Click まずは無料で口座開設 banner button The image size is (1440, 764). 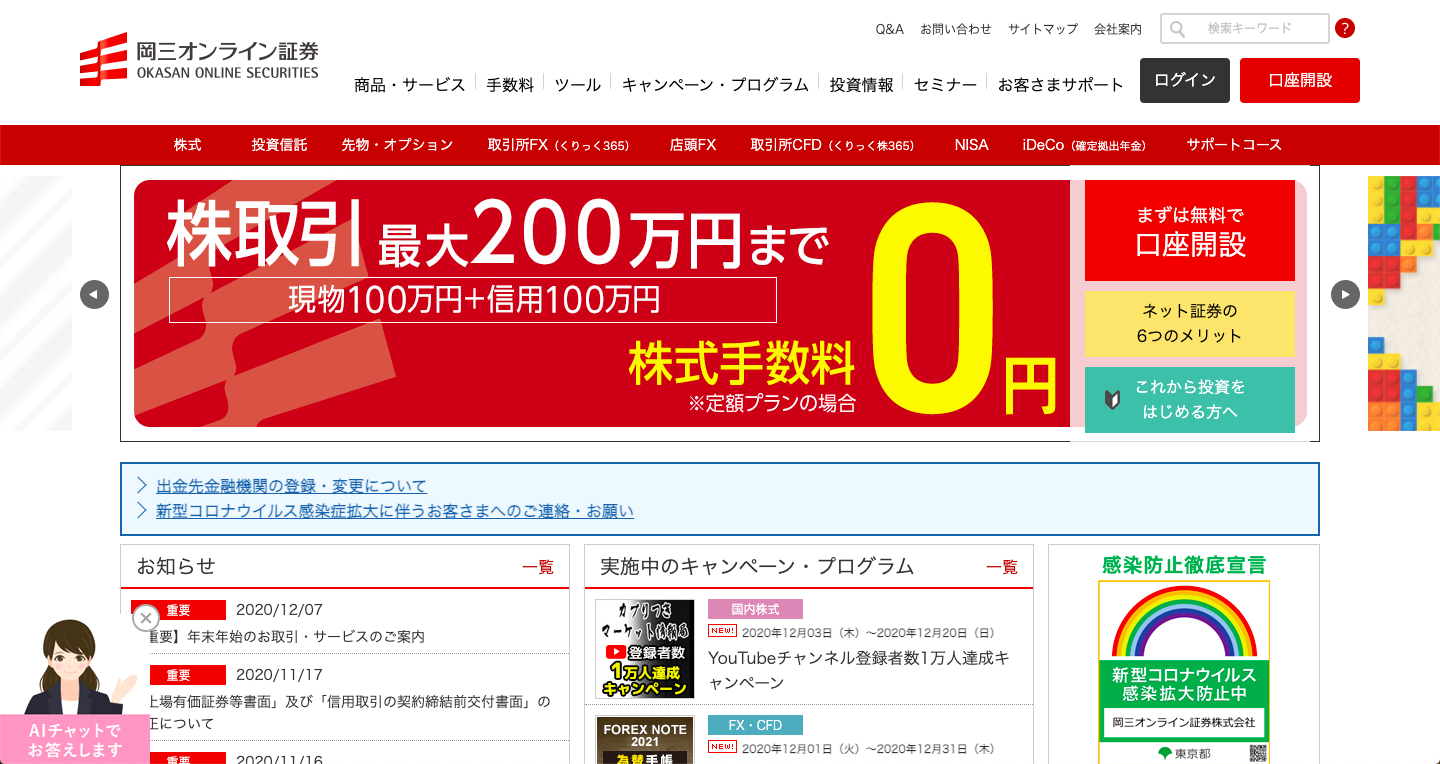click(1190, 231)
